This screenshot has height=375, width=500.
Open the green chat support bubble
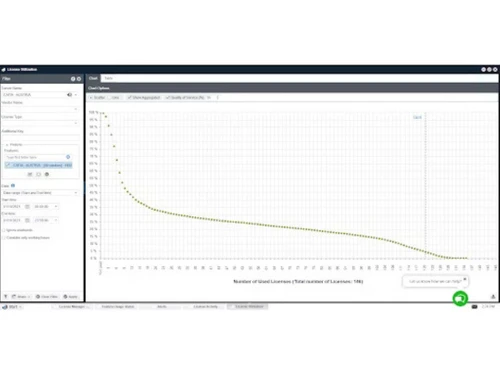point(460,298)
